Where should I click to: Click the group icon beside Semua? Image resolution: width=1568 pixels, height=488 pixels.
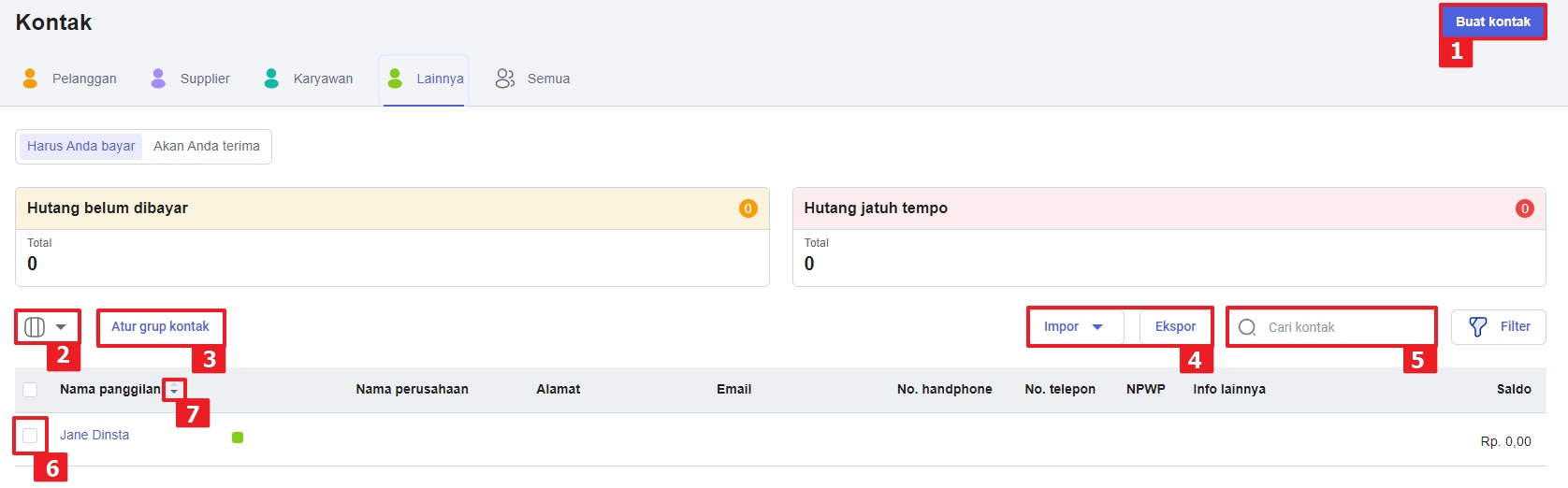(505, 79)
